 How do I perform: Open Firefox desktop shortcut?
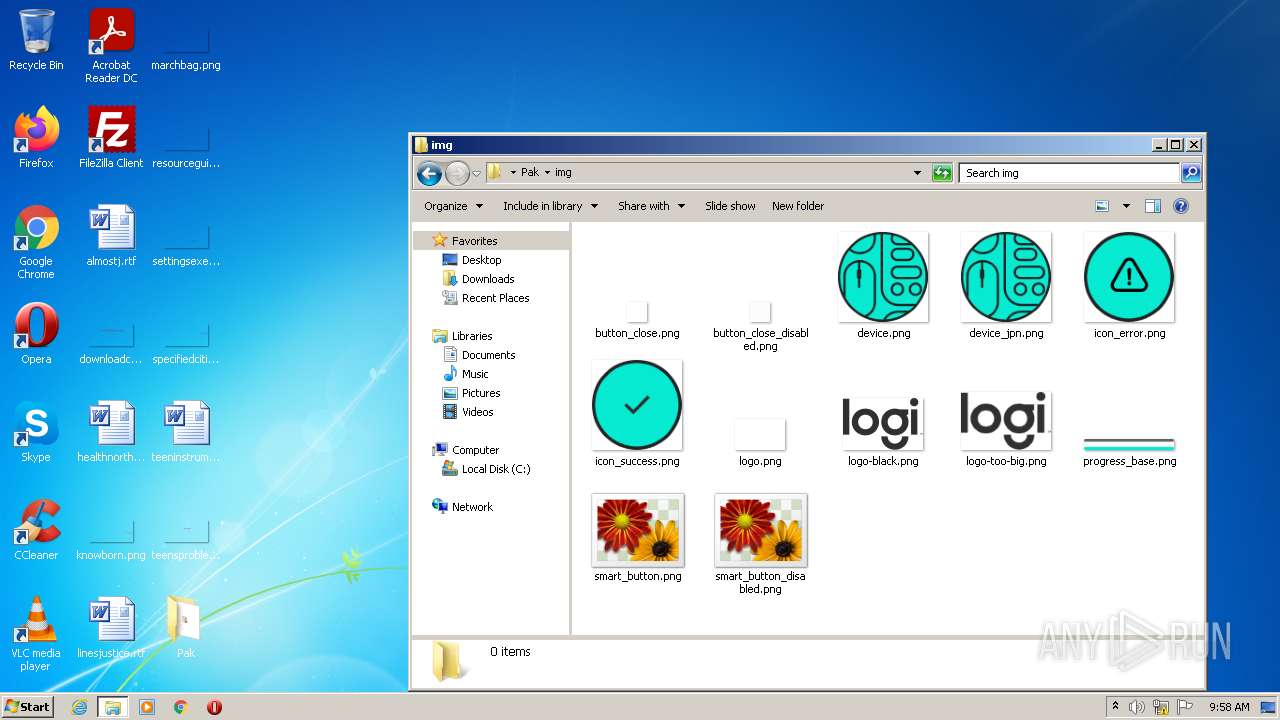[36, 138]
